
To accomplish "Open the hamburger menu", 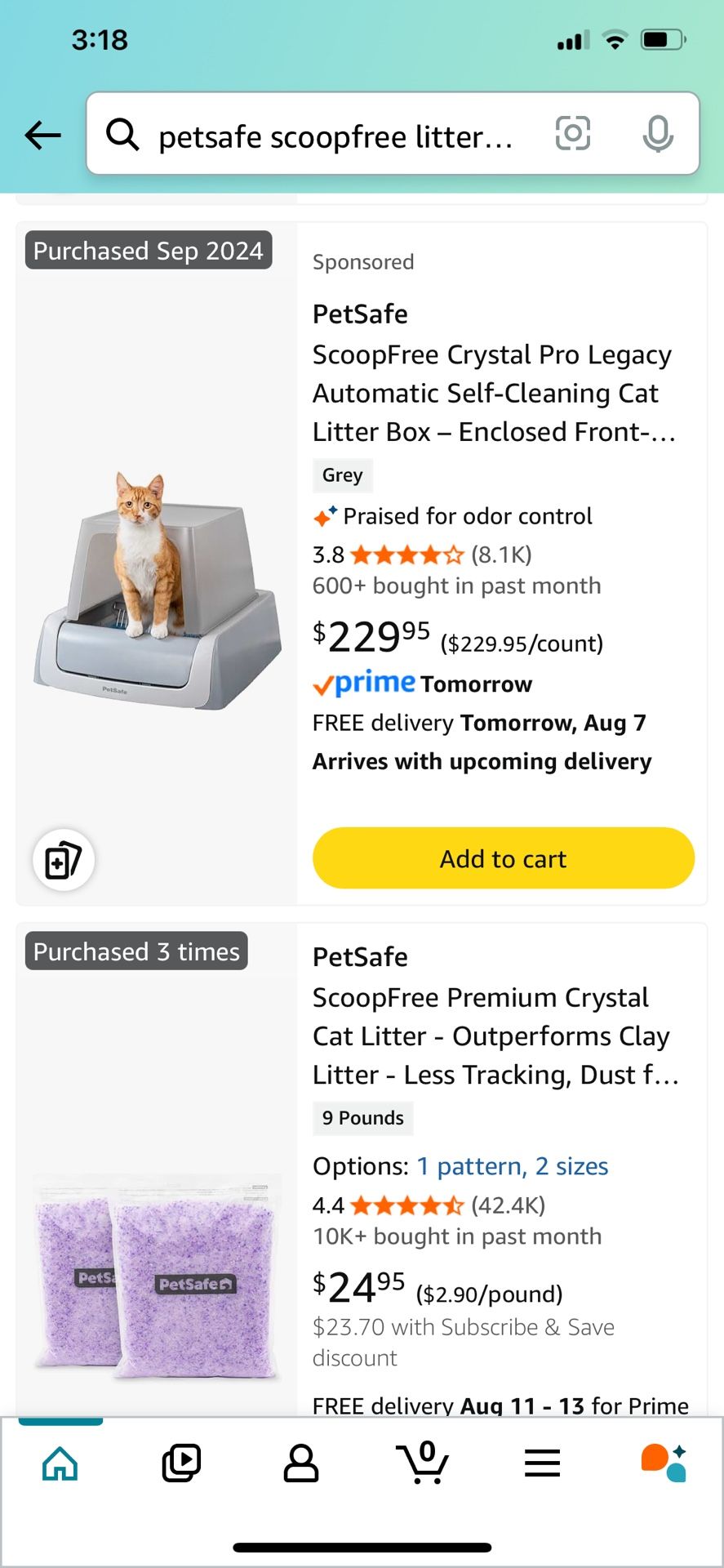I will 542,1462.
